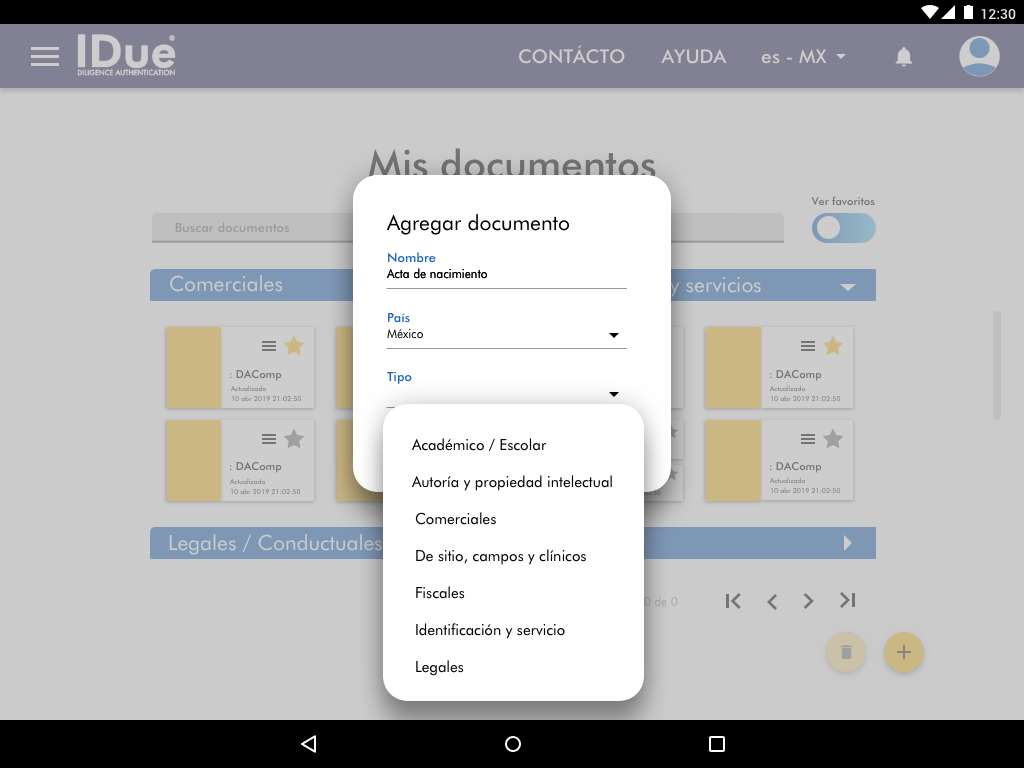Screen dimensions: 1024x768
Task: Choose Fiscales in the Tipo list
Action: point(440,593)
